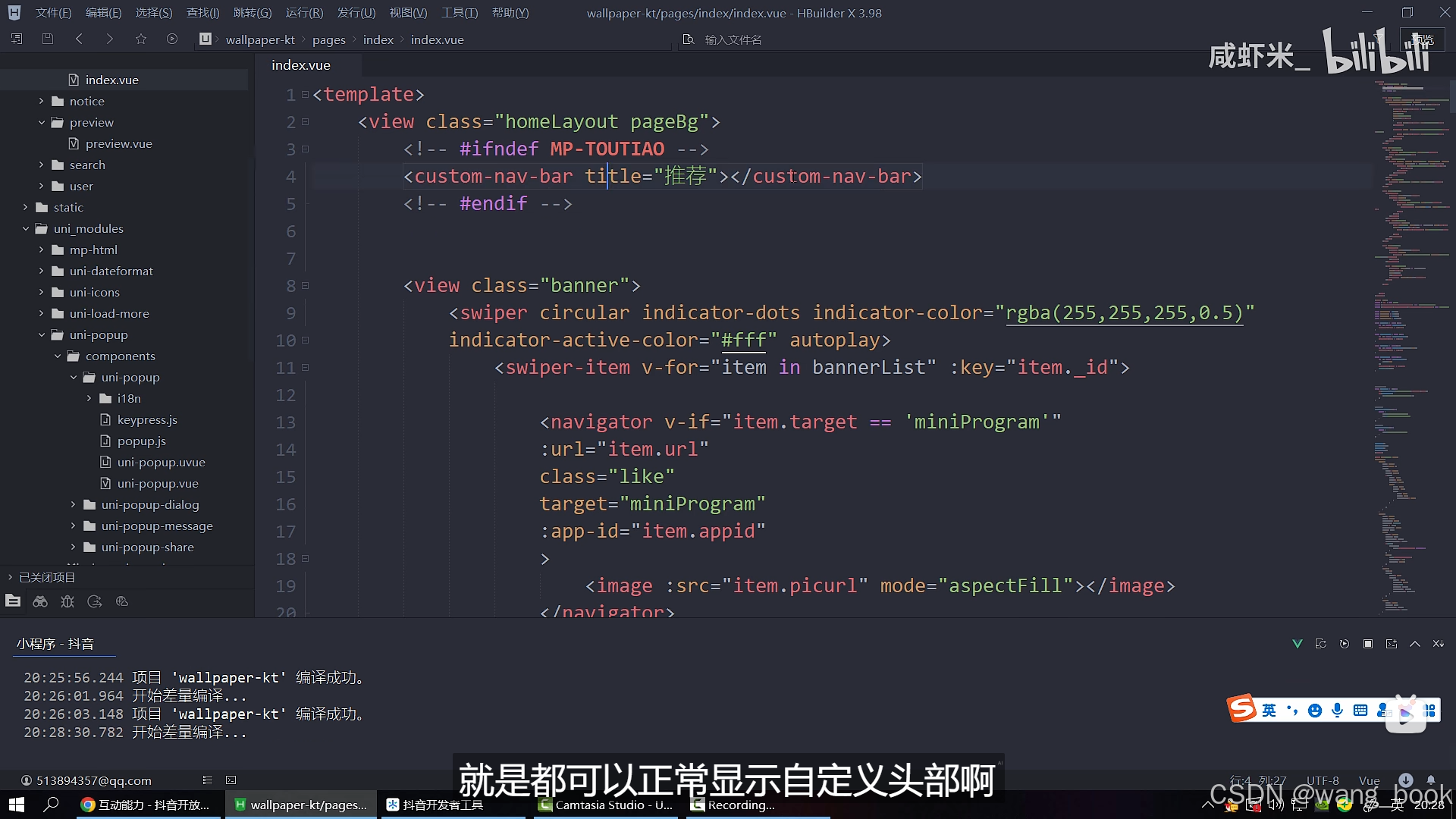Viewport: 1456px width, 819px height.
Task: Expand the static folder
Action: tap(26, 207)
